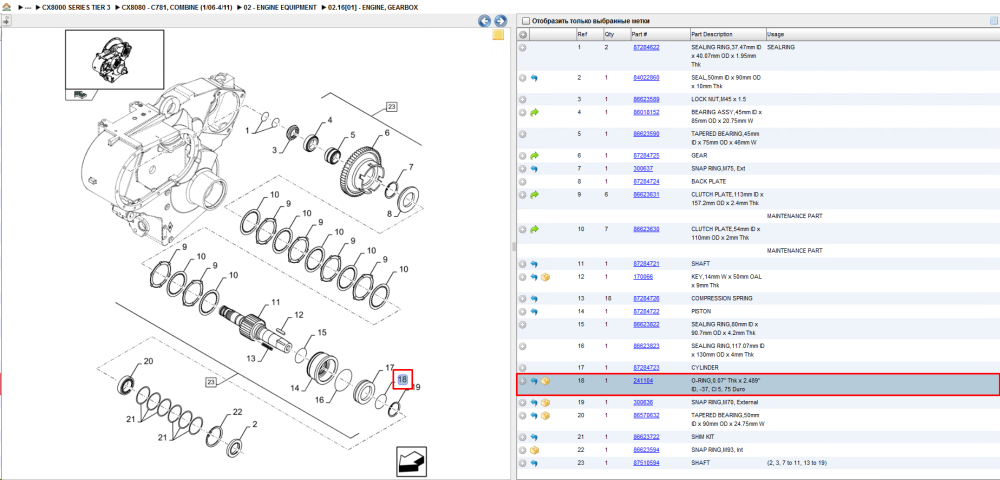Screen dimensions: 1000x480
Task: Click the plus icon for SEALING RING 86623822
Action: (x=522, y=324)
